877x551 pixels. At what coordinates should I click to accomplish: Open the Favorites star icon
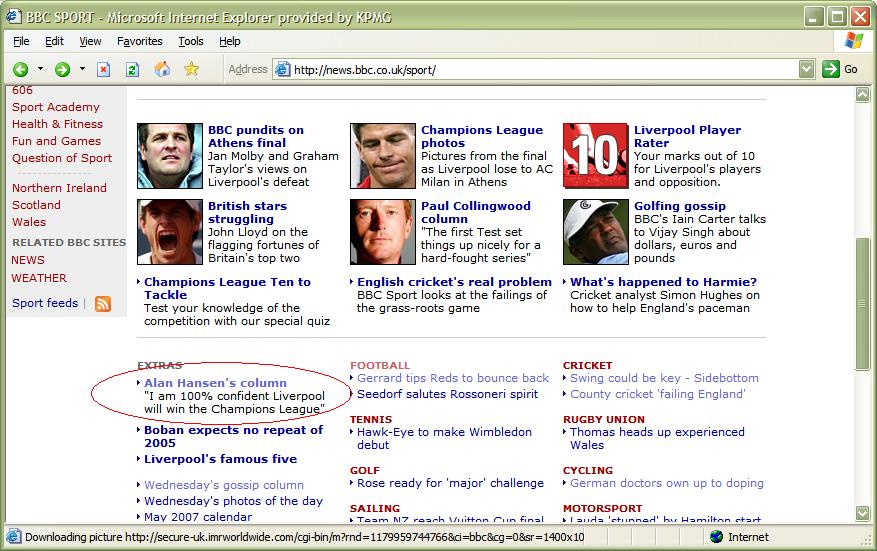pos(191,69)
